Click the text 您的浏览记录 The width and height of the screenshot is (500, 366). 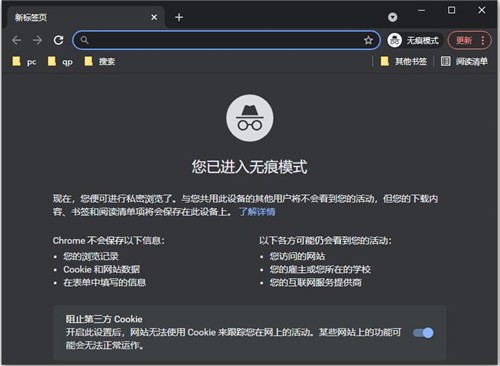tap(91, 256)
